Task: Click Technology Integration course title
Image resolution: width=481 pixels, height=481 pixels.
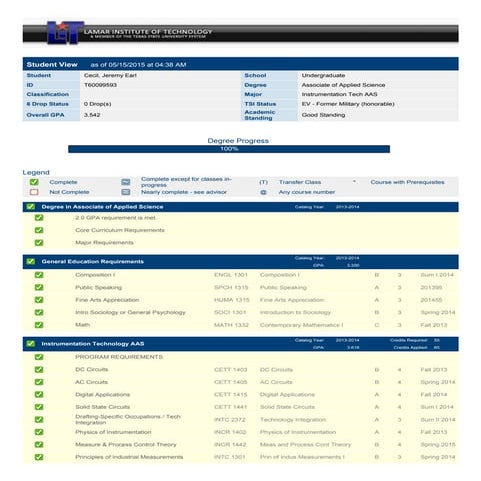Action: pyautogui.click(x=293, y=420)
